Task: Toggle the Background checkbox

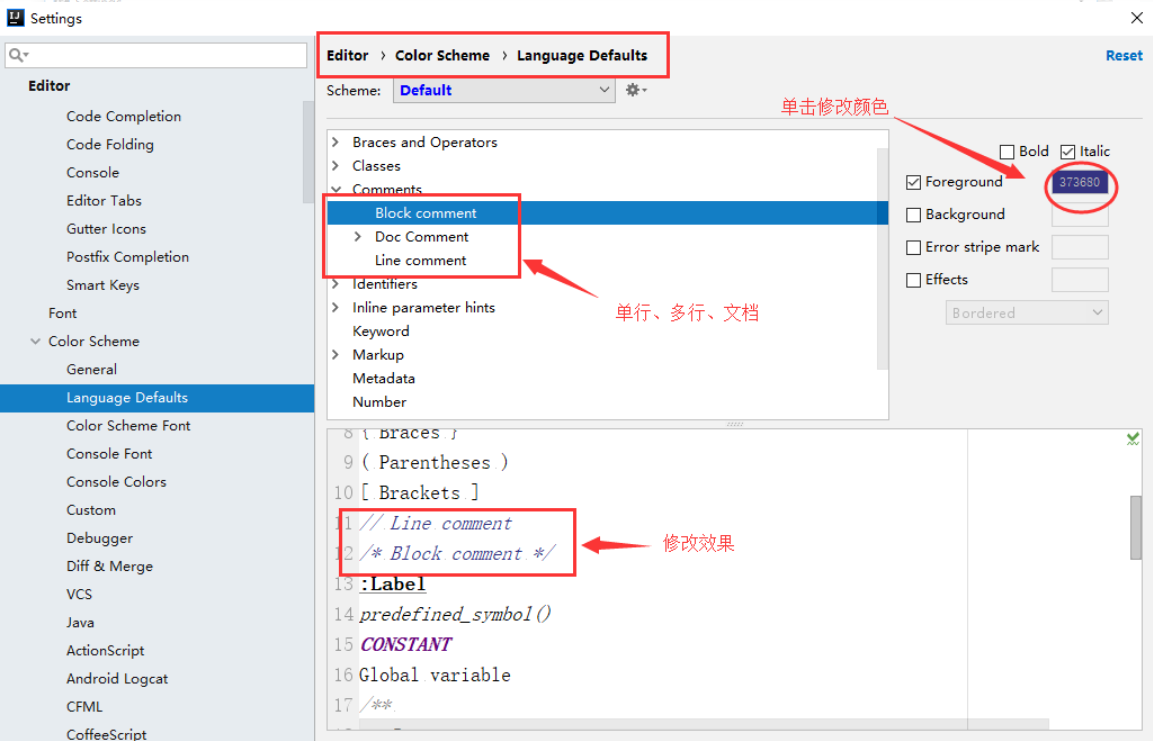Action: [913, 215]
